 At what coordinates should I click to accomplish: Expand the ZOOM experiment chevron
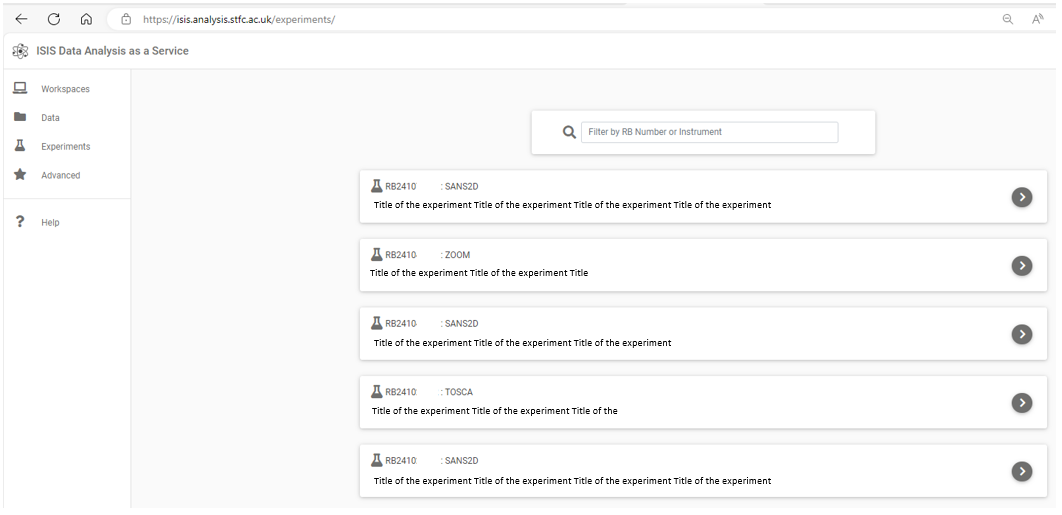(1021, 266)
